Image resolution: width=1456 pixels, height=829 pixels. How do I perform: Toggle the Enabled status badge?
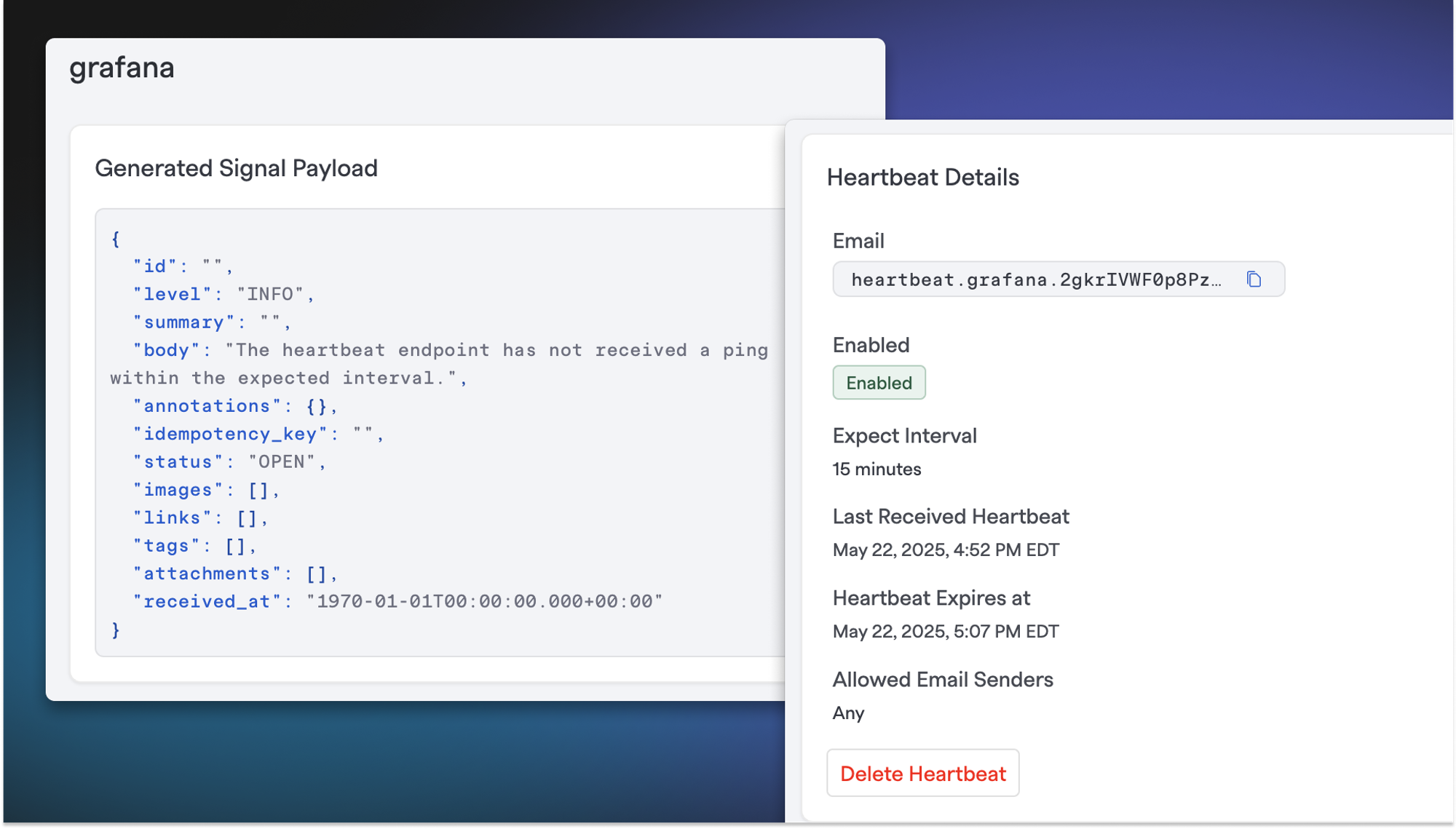879,382
